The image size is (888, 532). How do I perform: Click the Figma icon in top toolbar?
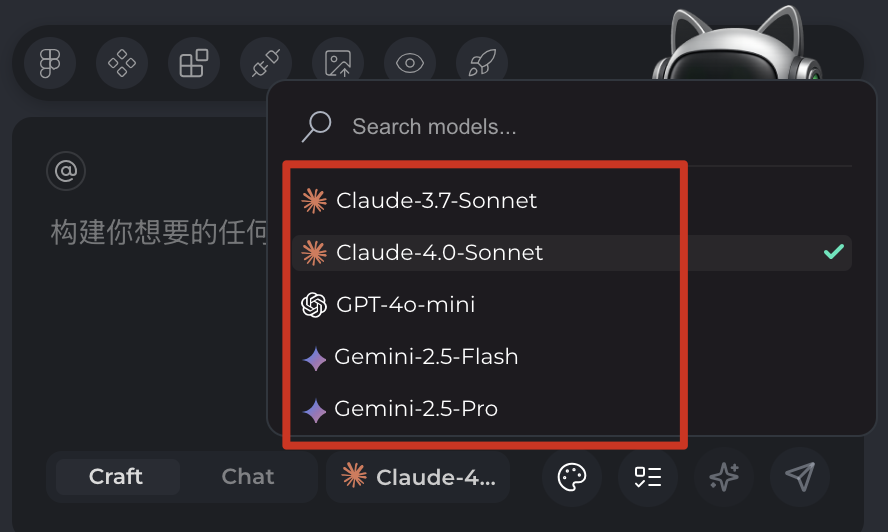pos(50,64)
